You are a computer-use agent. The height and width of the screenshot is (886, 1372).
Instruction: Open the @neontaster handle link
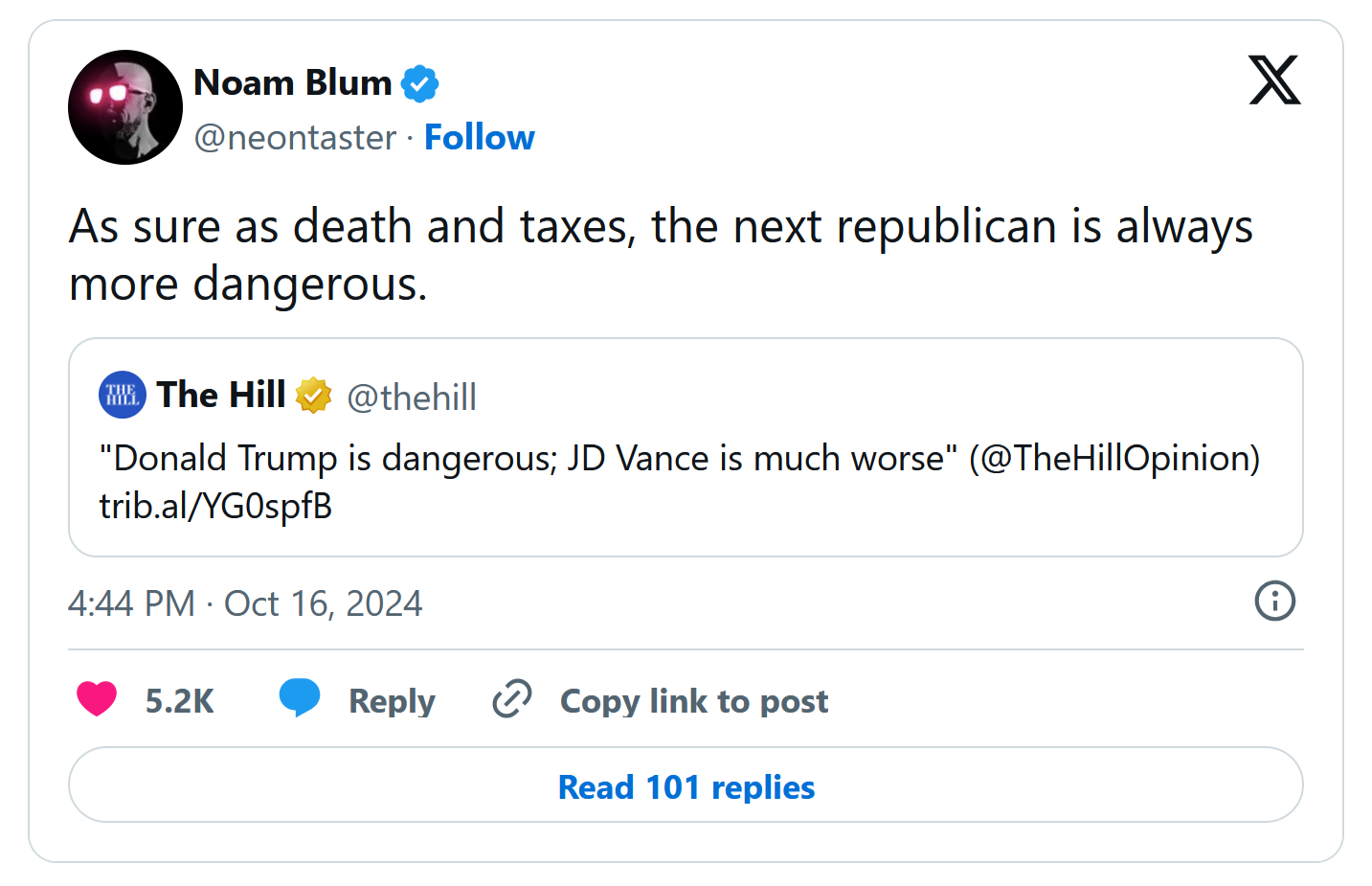coord(295,138)
